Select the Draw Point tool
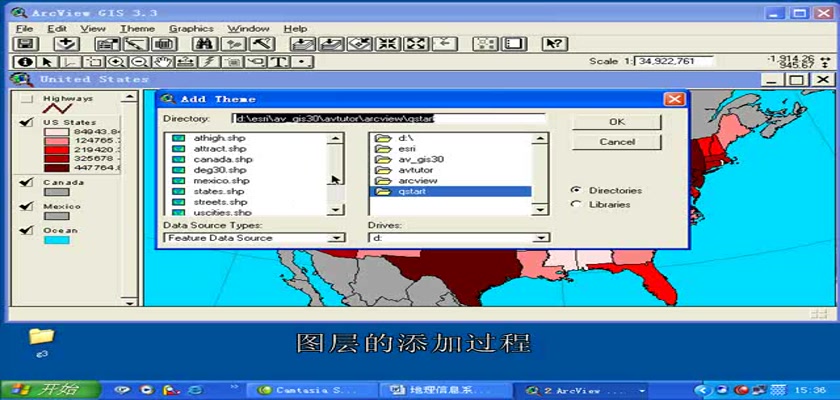Image resolution: width=840 pixels, height=400 pixels. [302, 62]
